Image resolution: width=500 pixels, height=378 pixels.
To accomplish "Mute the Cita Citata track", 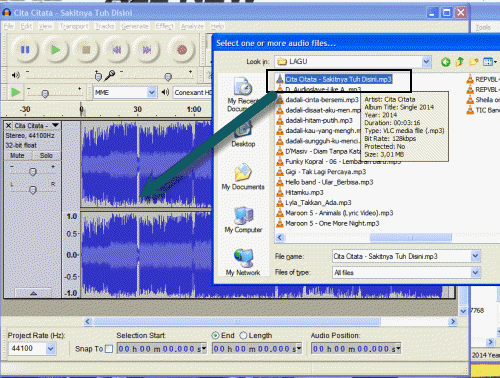I will point(17,155).
